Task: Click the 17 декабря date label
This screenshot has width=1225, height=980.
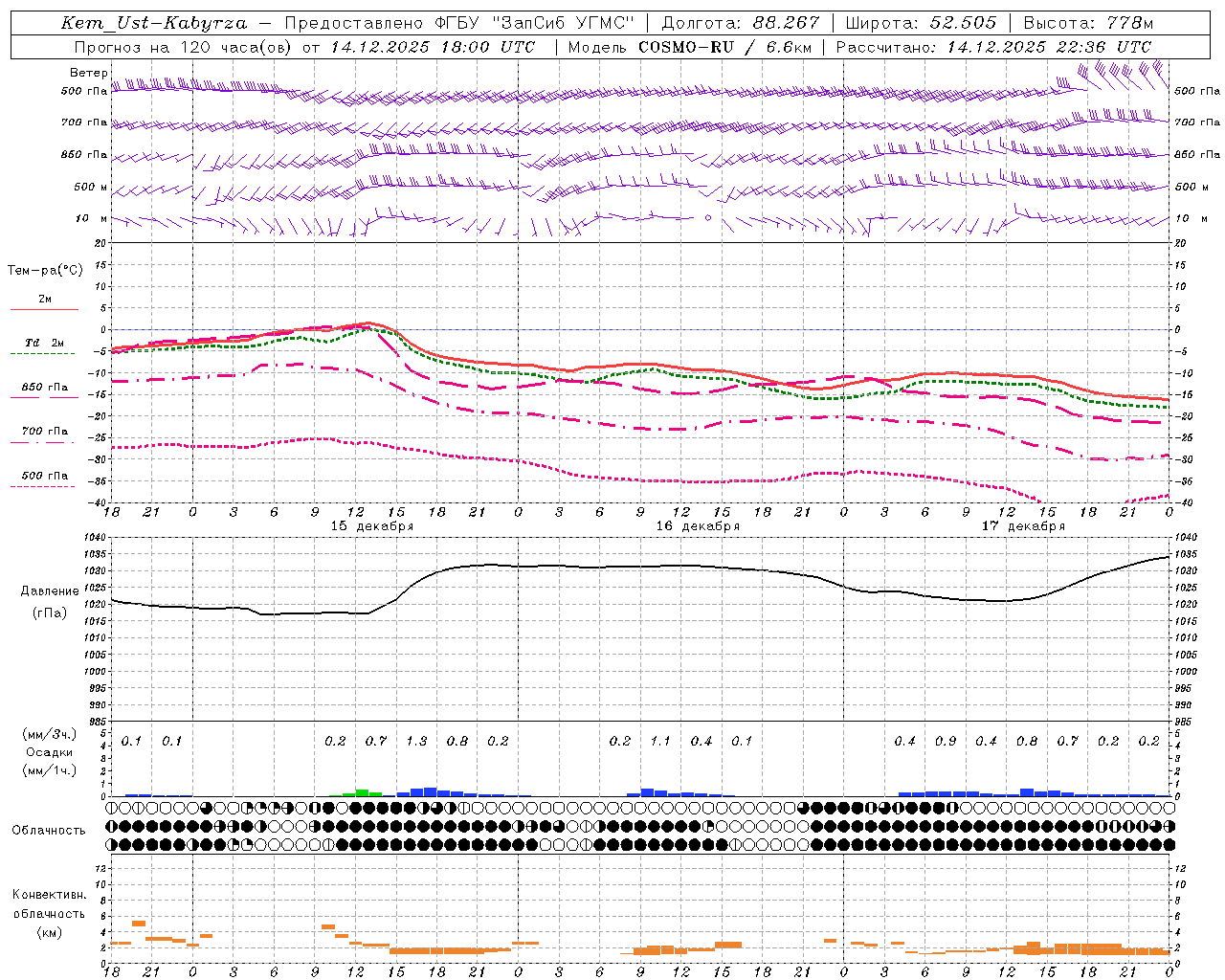Action: click(x=1023, y=526)
